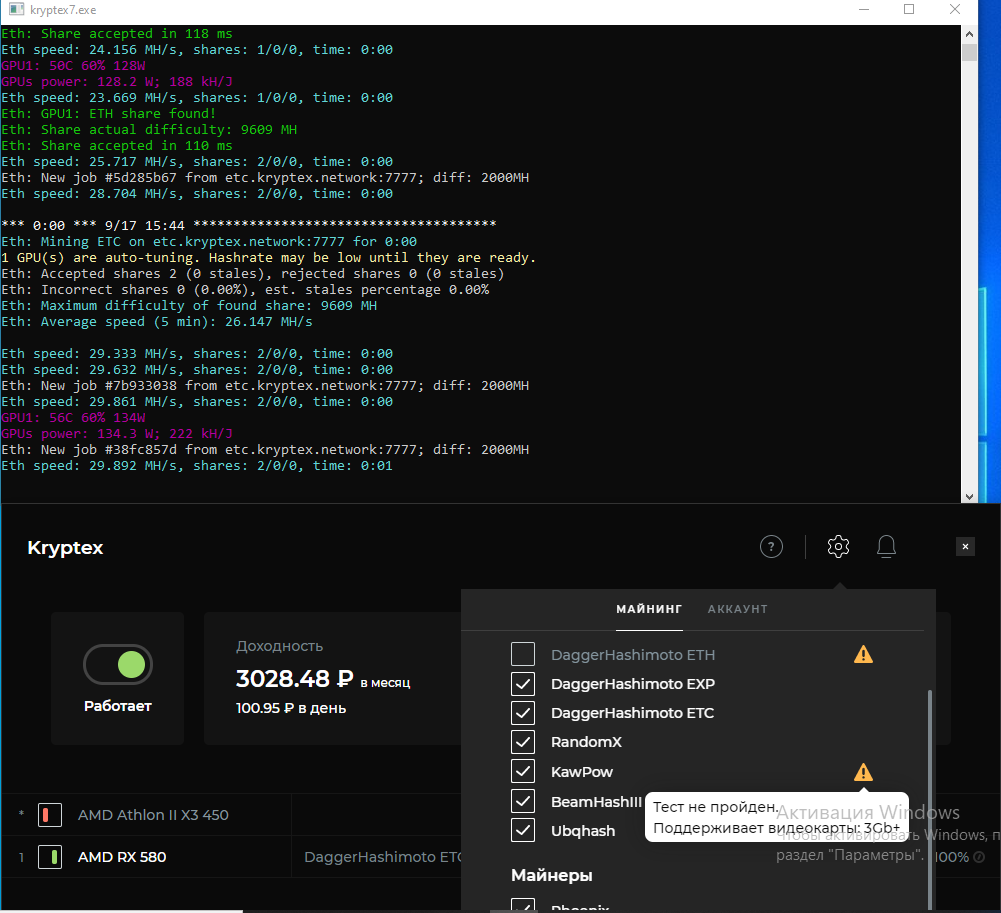Click the AMD Athlon II X3 450 icon

50,815
